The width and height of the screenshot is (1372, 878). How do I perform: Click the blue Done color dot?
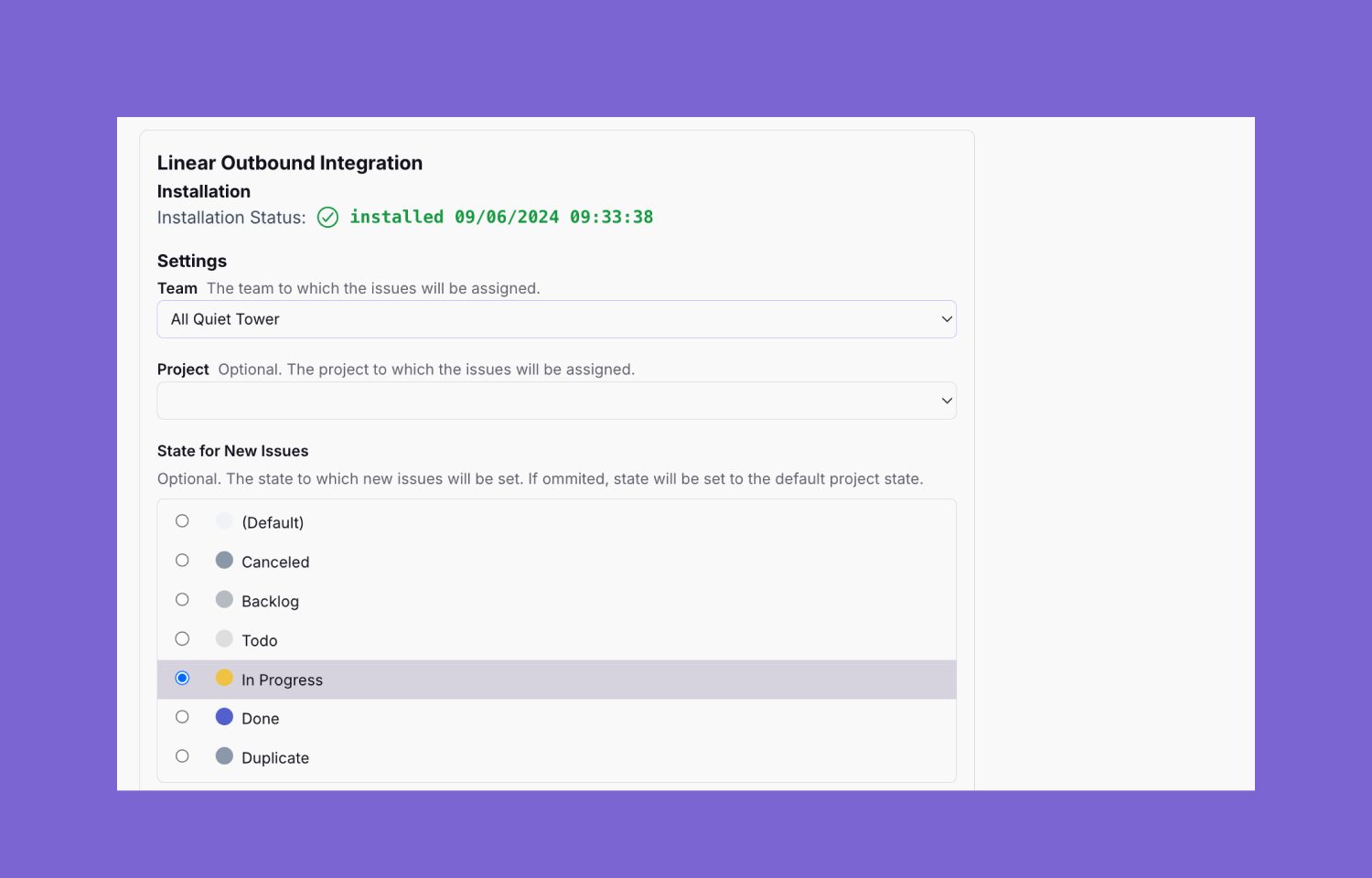[224, 717]
